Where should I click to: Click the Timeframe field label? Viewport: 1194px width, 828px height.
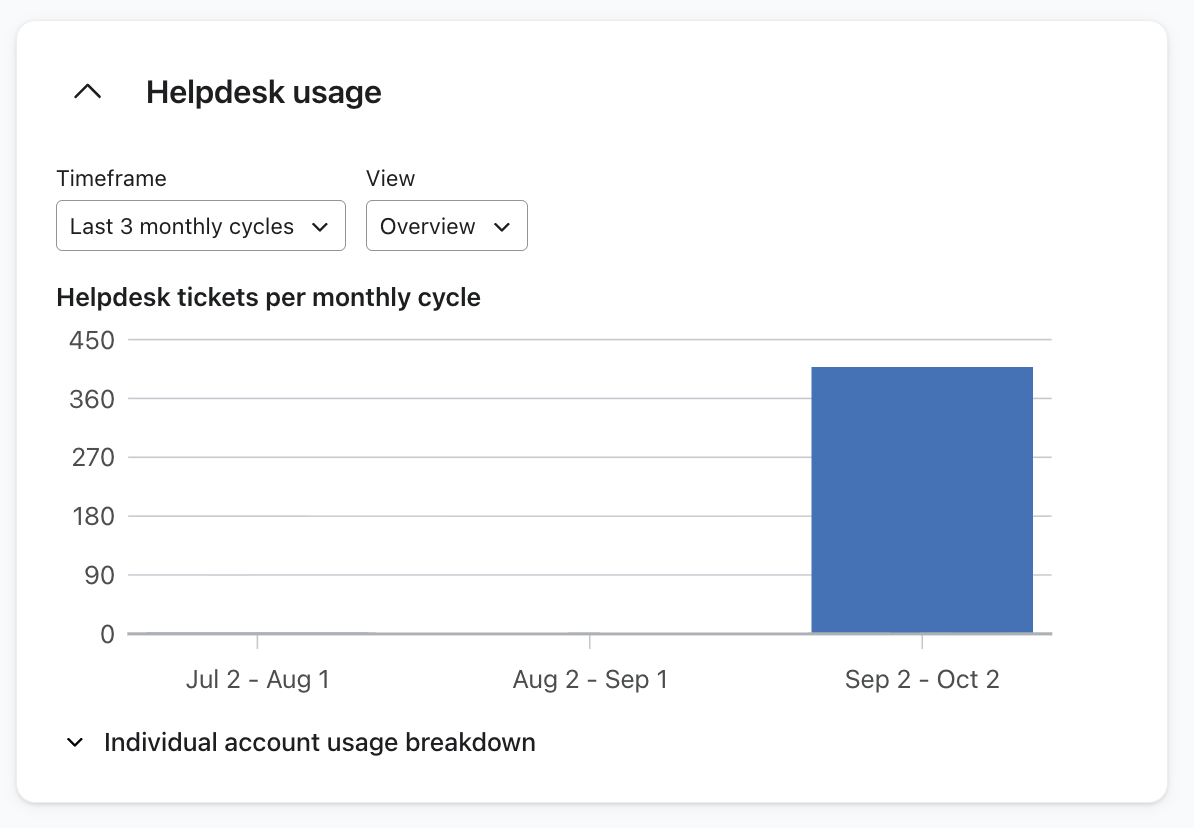(x=111, y=178)
